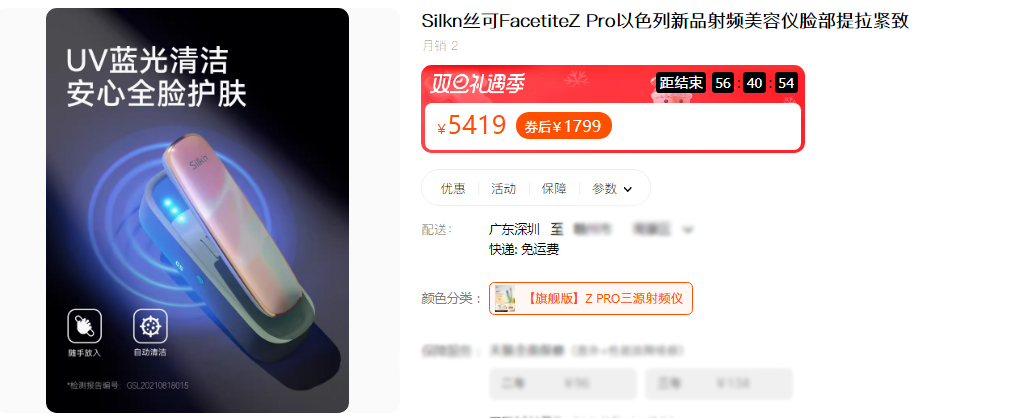Click the 距结束 countdown timer

coord(726,83)
